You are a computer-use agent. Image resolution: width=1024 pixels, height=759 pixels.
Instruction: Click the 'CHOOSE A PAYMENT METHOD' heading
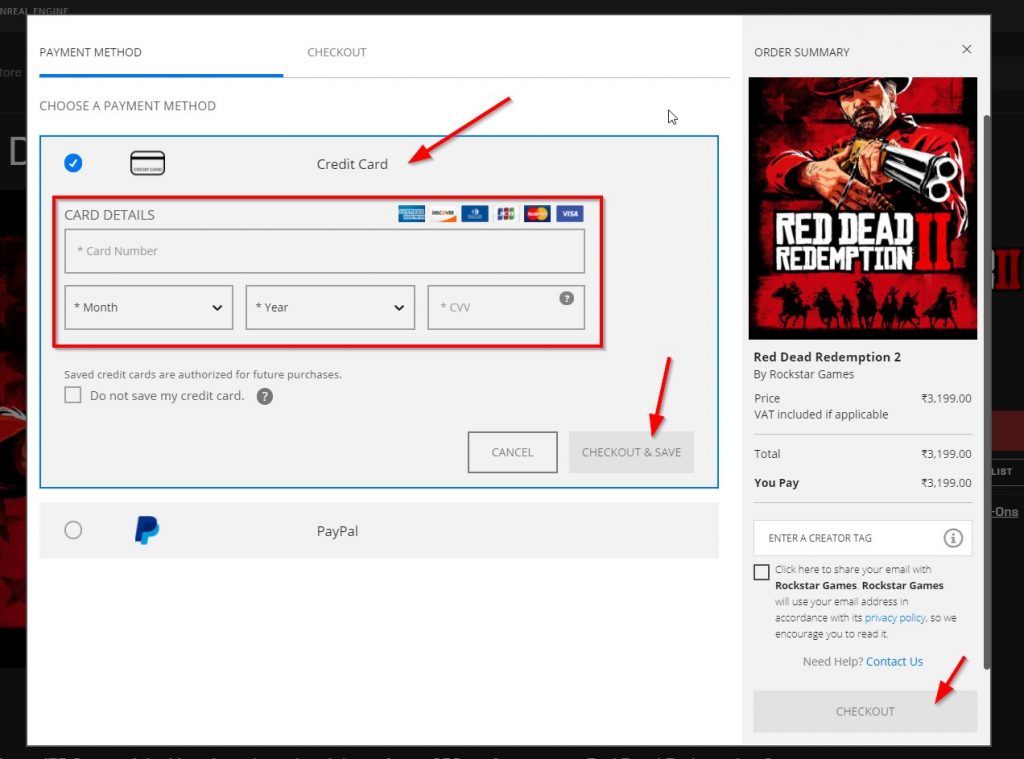click(x=127, y=106)
